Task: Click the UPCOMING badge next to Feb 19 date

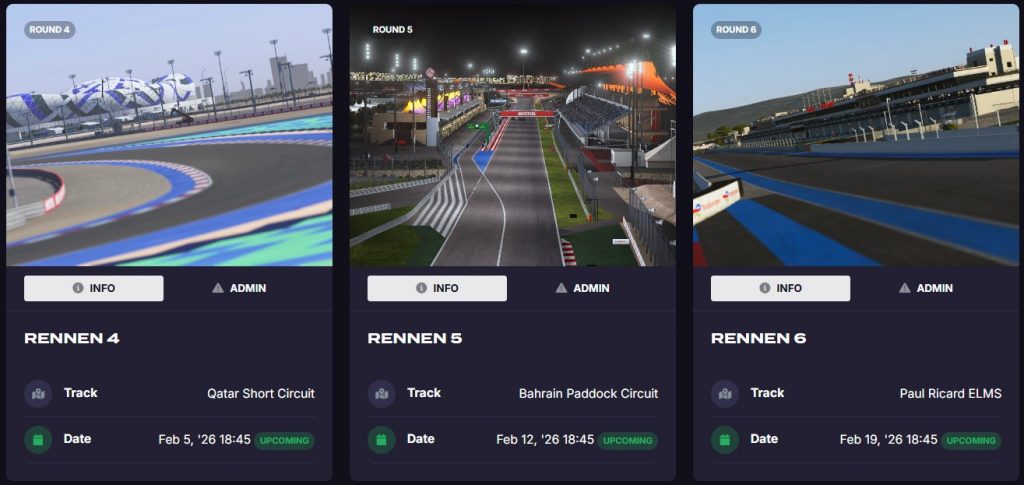Action: click(x=971, y=441)
